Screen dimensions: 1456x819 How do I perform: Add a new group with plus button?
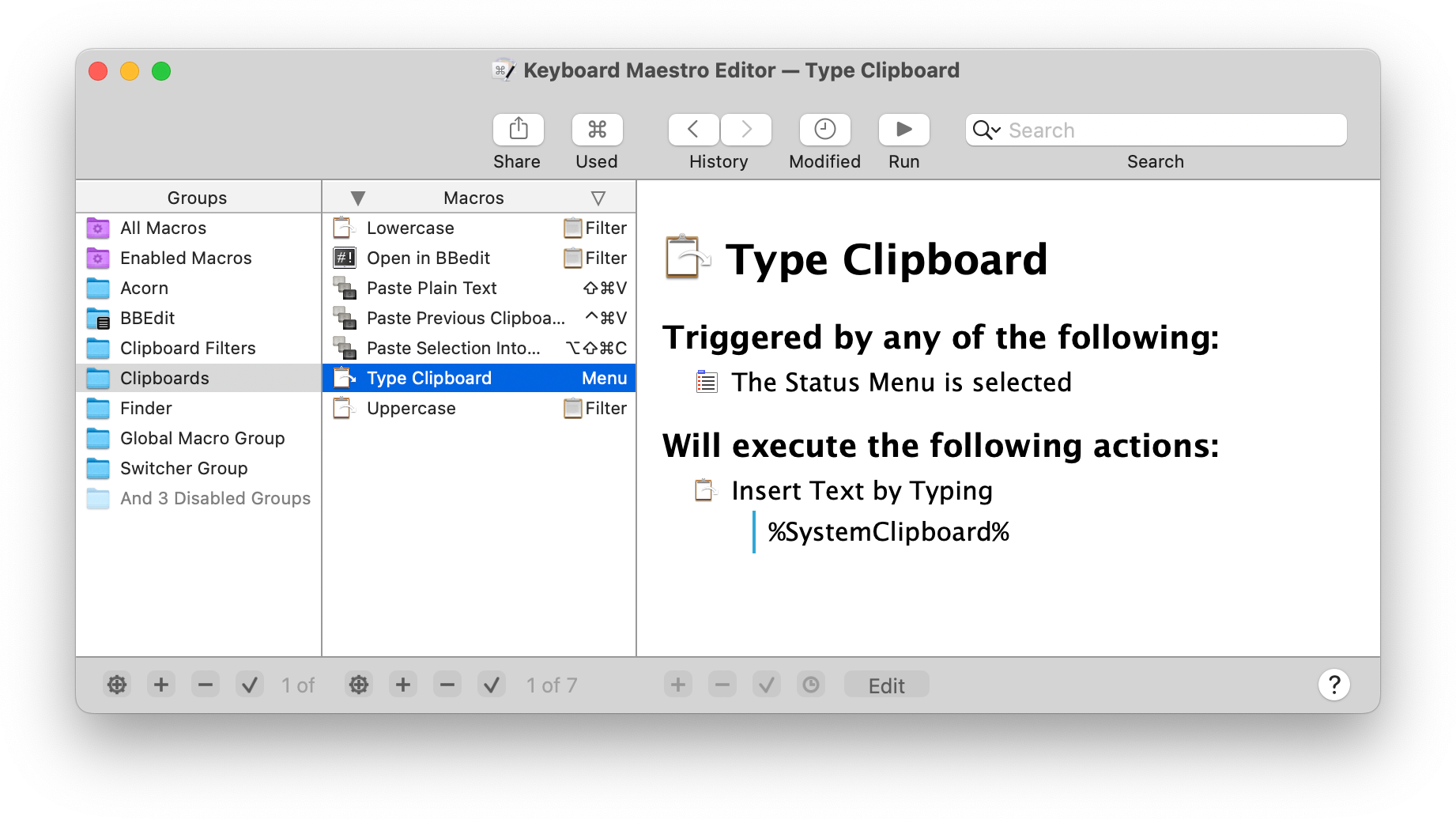161,685
